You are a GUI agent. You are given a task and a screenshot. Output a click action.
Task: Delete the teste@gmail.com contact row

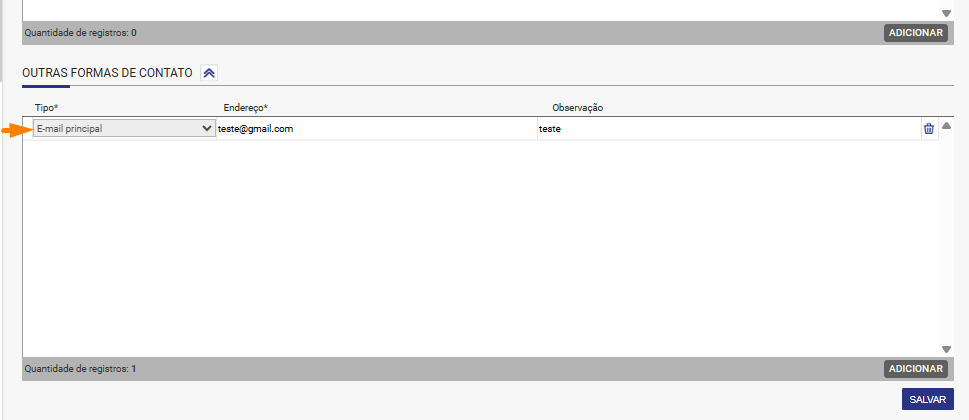pyautogui.click(x=928, y=128)
